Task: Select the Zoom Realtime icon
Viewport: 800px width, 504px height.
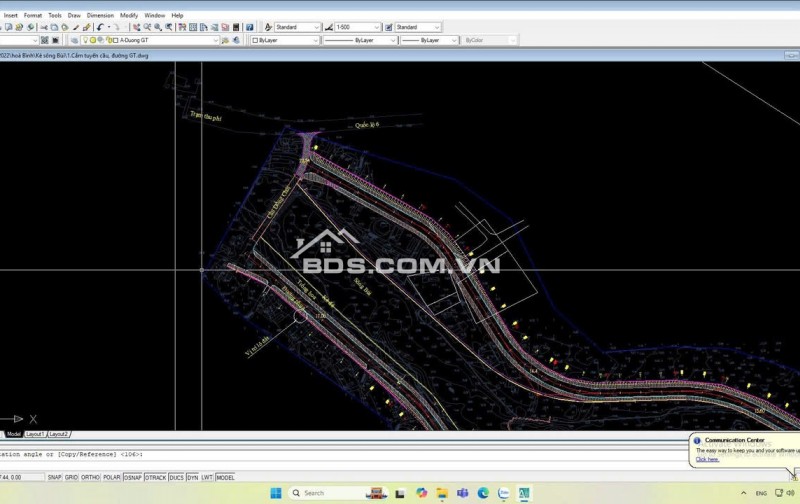Action: click(x=147, y=27)
